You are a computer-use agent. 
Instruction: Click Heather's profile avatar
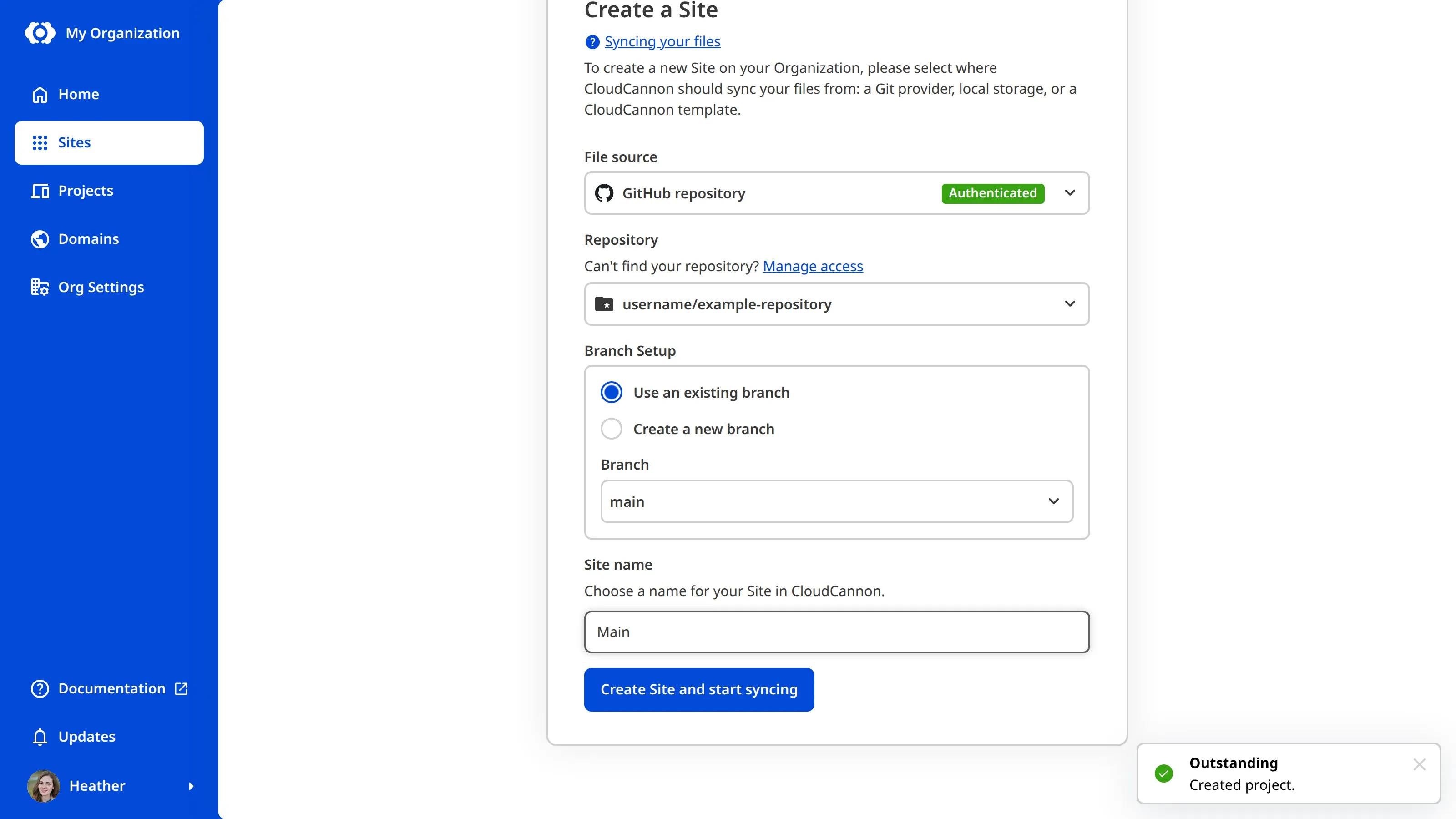coord(44,786)
